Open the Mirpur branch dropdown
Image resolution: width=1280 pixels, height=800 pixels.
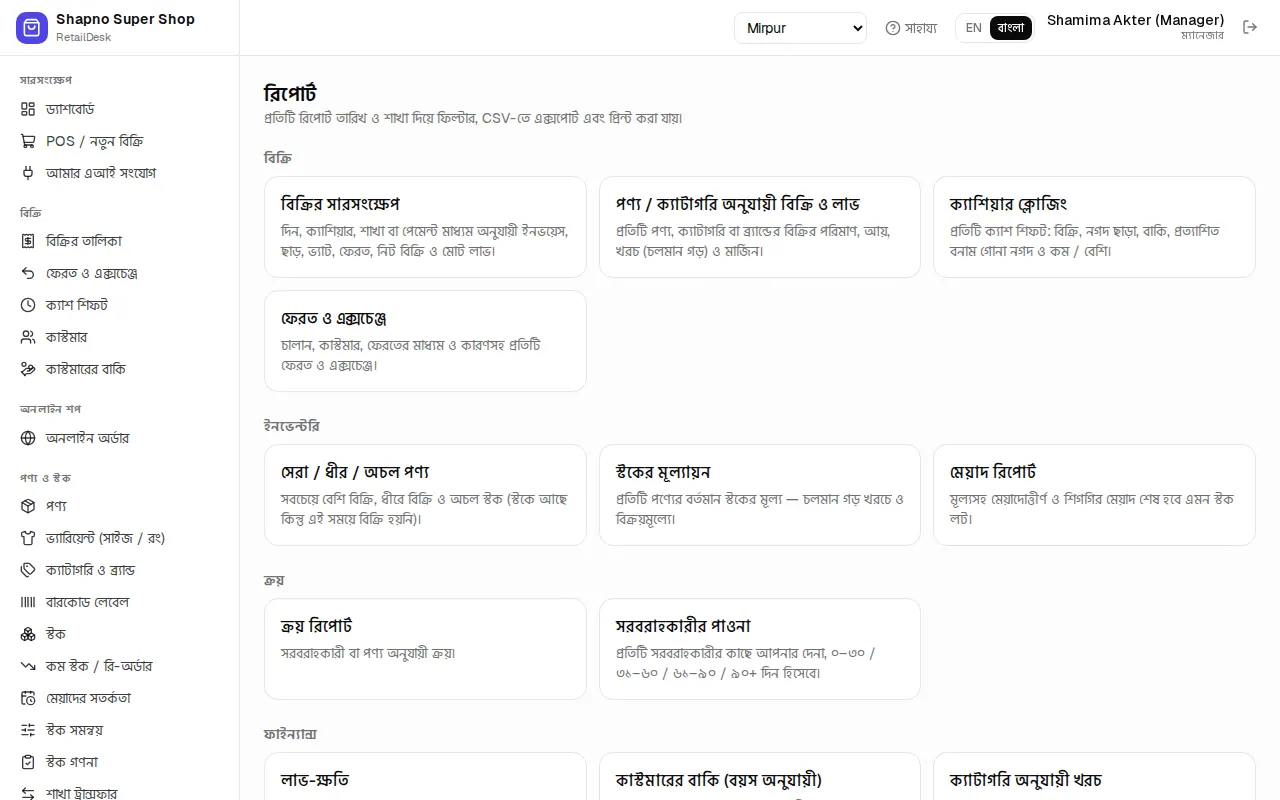(800, 28)
